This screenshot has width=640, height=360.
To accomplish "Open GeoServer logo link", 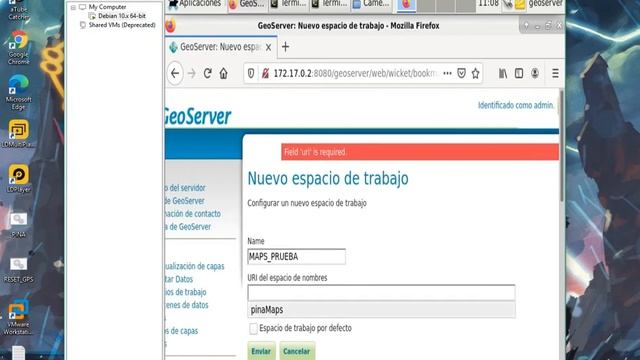I will tap(198, 117).
